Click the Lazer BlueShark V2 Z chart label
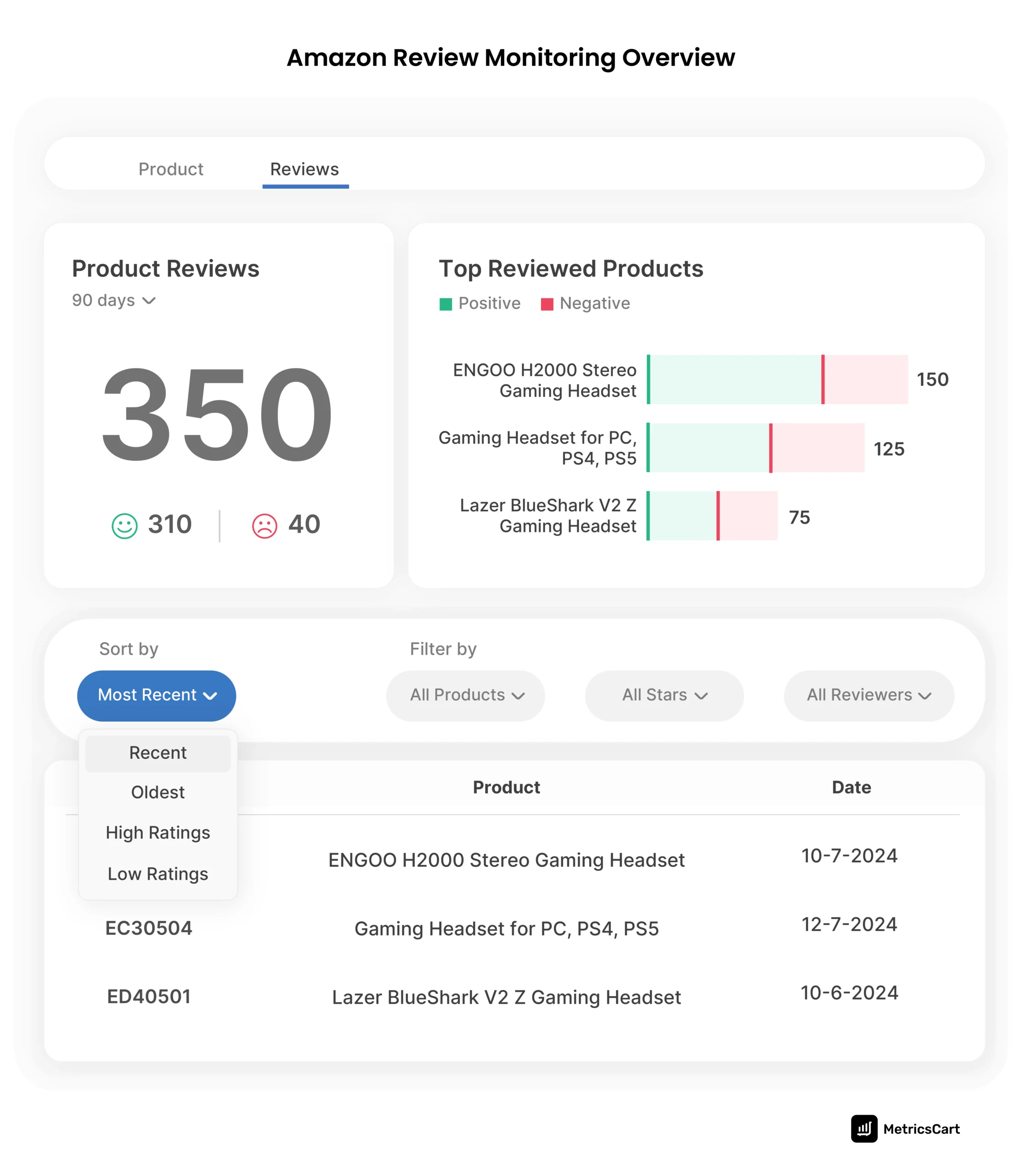 pos(548,516)
